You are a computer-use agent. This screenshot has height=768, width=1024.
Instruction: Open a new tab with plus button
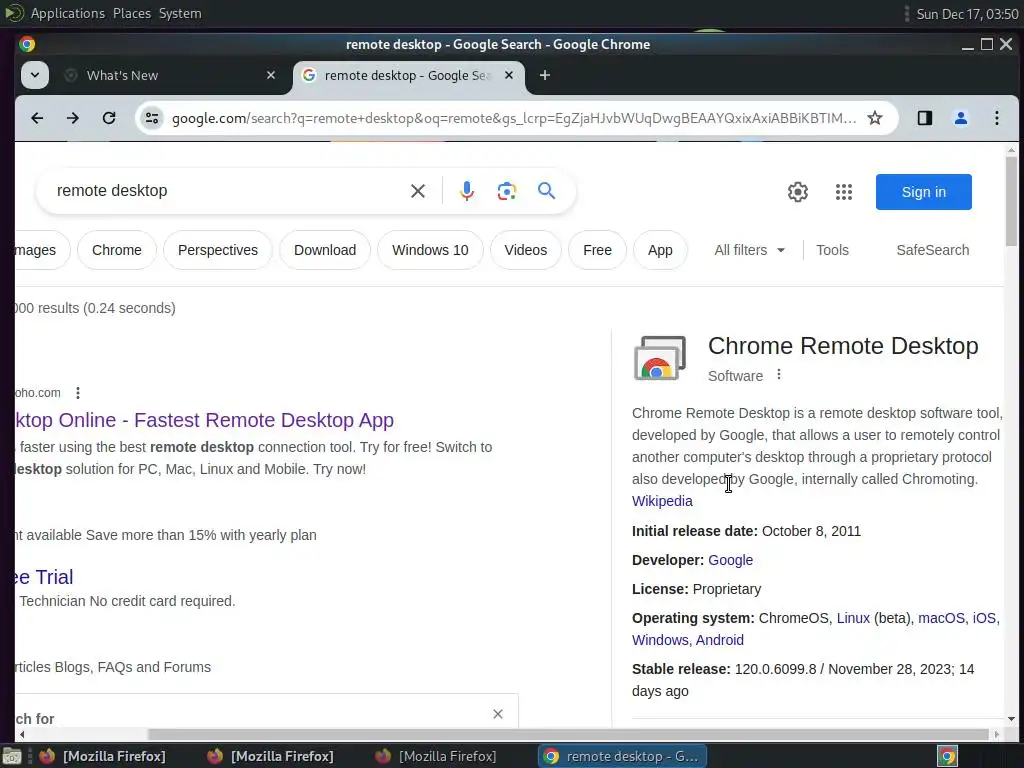(x=545, y=76)
